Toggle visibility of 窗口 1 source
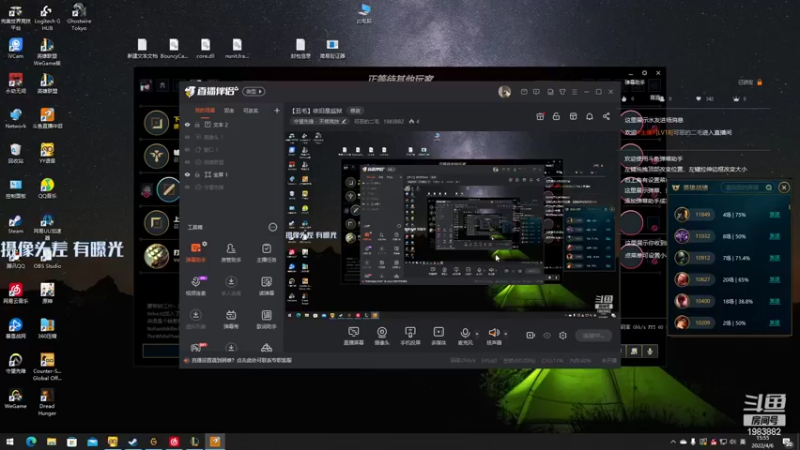The height and width of the screenshot is (450, 800). [187, 149]
